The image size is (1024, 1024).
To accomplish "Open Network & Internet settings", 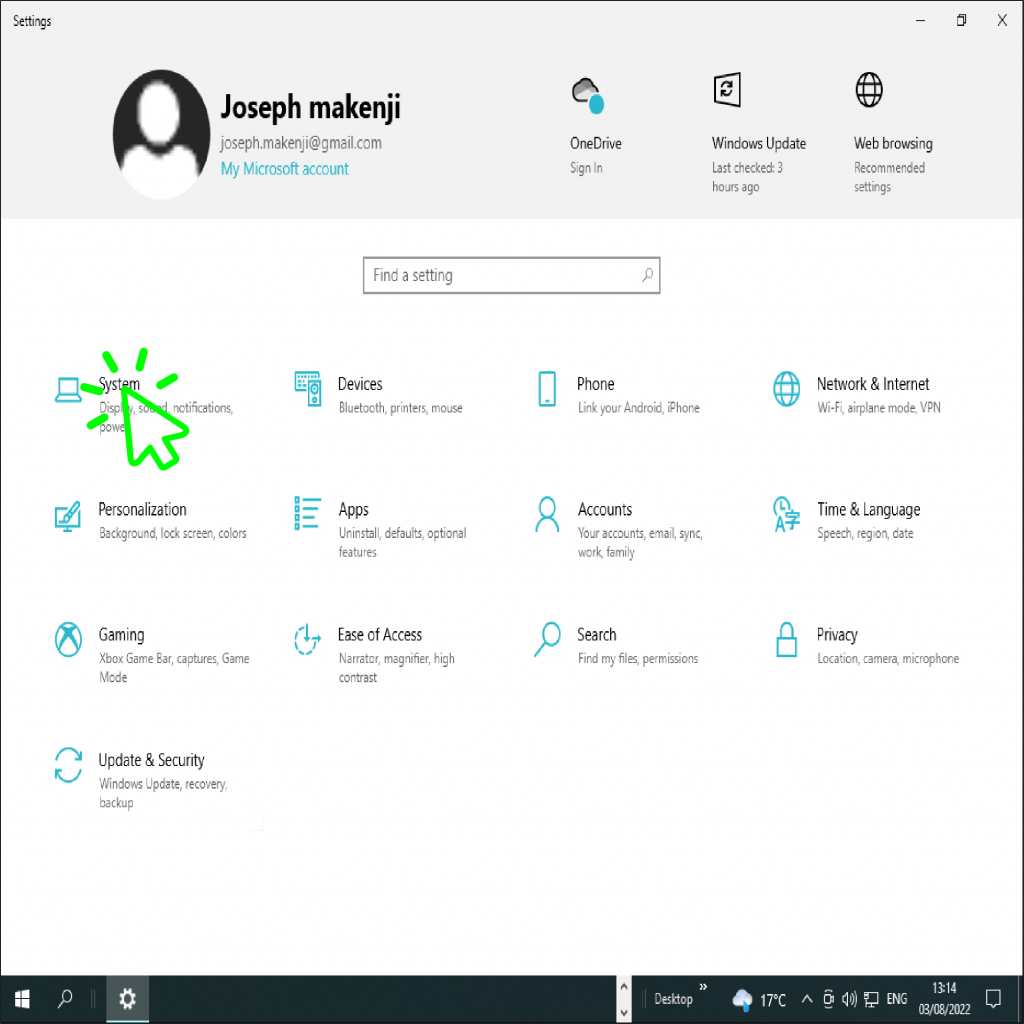I will point(872,384).
